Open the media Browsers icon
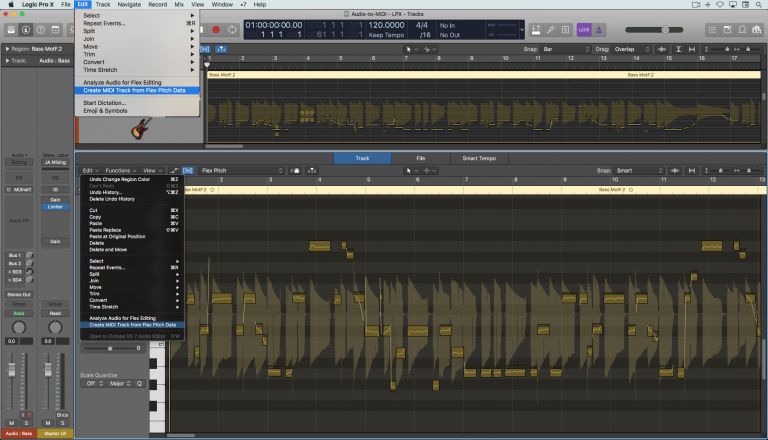The width and height of the screenshot is (768, 440). [757, 30]
